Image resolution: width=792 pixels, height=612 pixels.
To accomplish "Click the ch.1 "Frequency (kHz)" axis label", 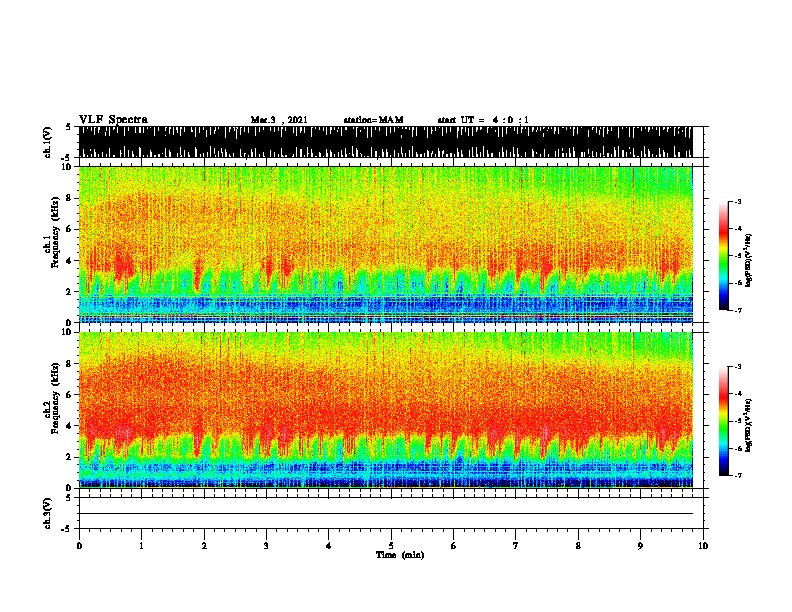I will pyautogui.click(x=55, y=232).
